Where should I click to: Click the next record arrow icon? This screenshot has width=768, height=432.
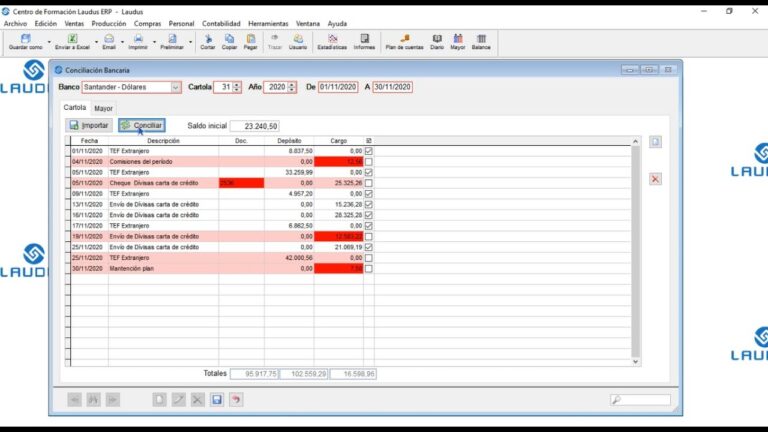[112, 400]
